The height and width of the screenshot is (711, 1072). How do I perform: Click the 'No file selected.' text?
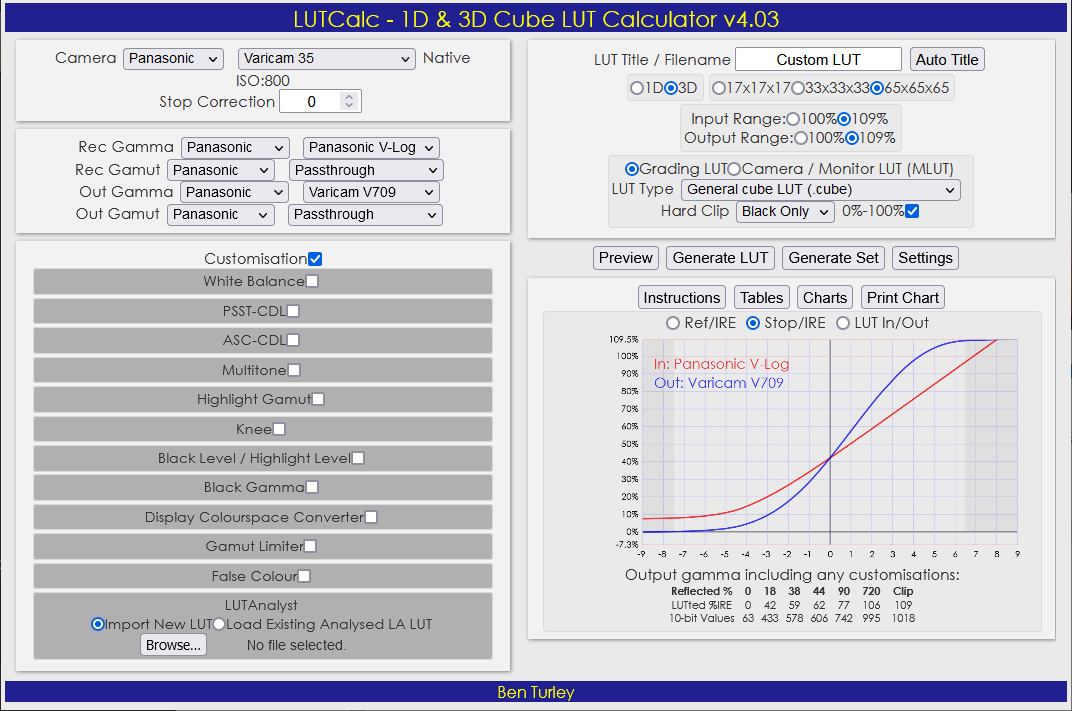[296, 645]
